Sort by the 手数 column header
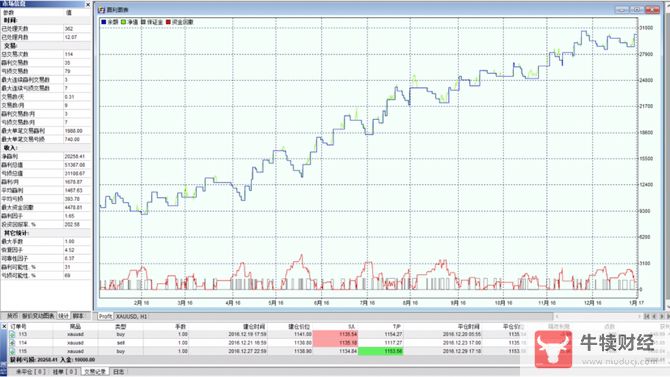This screenshot has width=670, height=377. pos(180,327)
